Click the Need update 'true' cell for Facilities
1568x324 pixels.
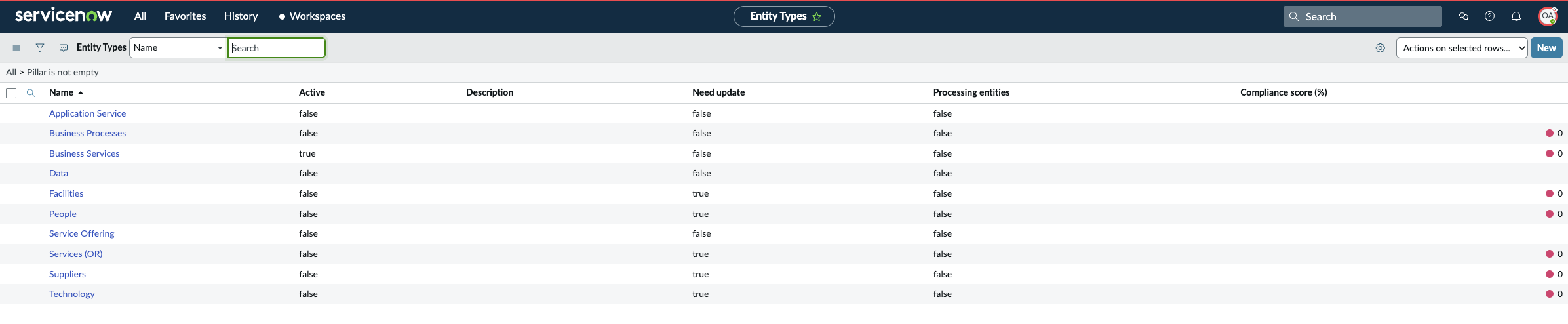pyautogui.click(x=701, y=193)
